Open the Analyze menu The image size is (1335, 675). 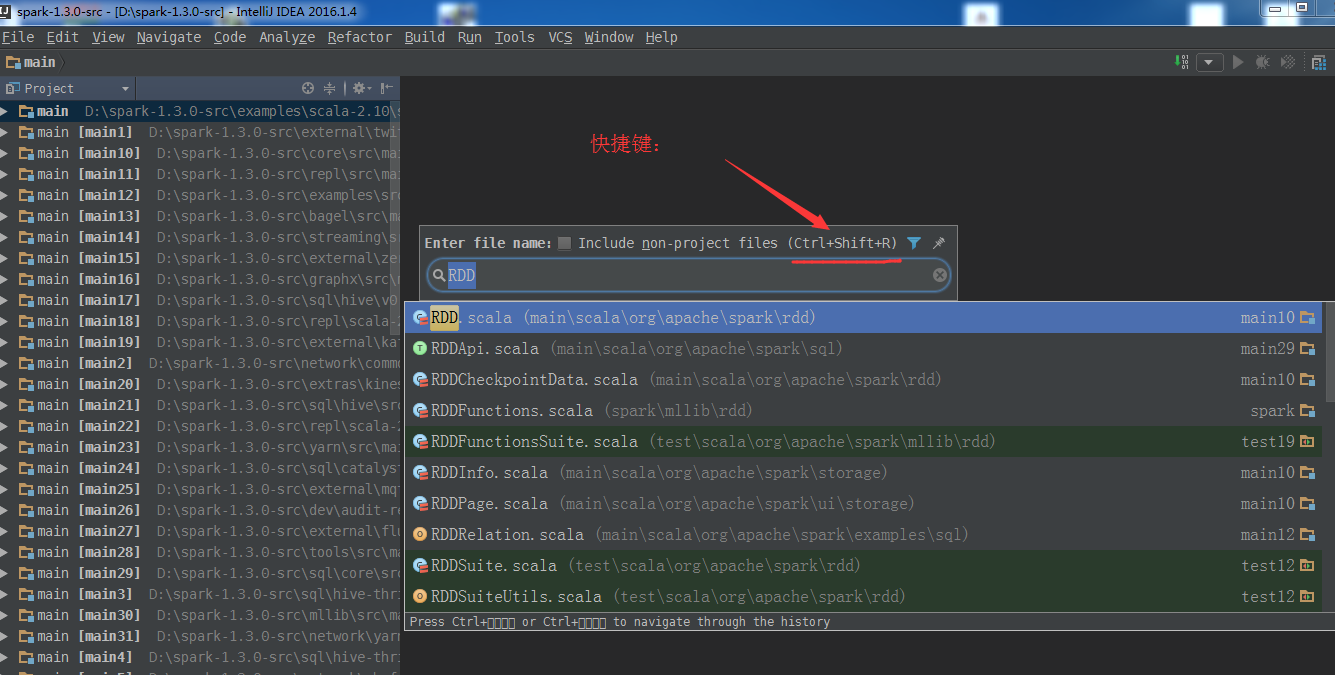click(x=287, y=37)
